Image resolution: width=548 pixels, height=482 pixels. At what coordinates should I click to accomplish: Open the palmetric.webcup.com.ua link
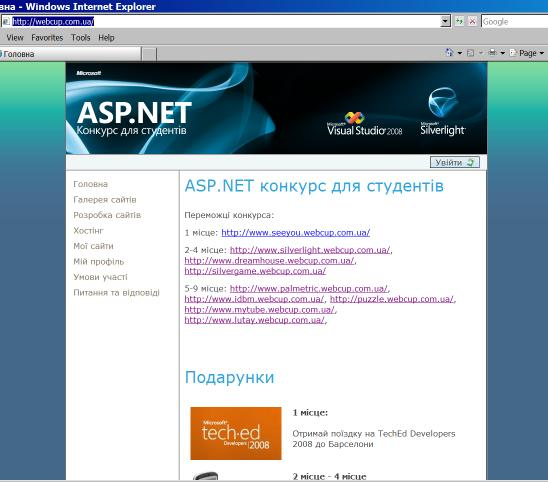coord(309,289)
